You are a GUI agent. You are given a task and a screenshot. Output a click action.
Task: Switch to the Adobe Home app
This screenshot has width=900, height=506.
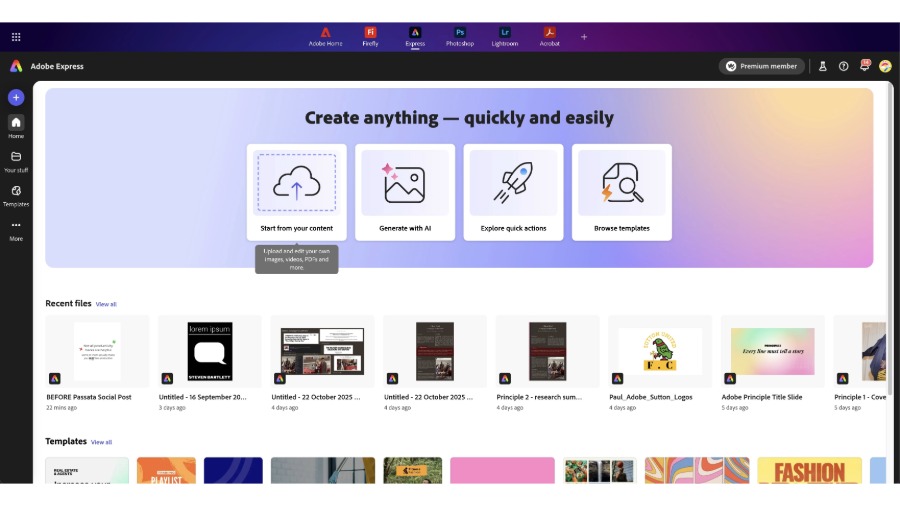[x=325, y=37]
